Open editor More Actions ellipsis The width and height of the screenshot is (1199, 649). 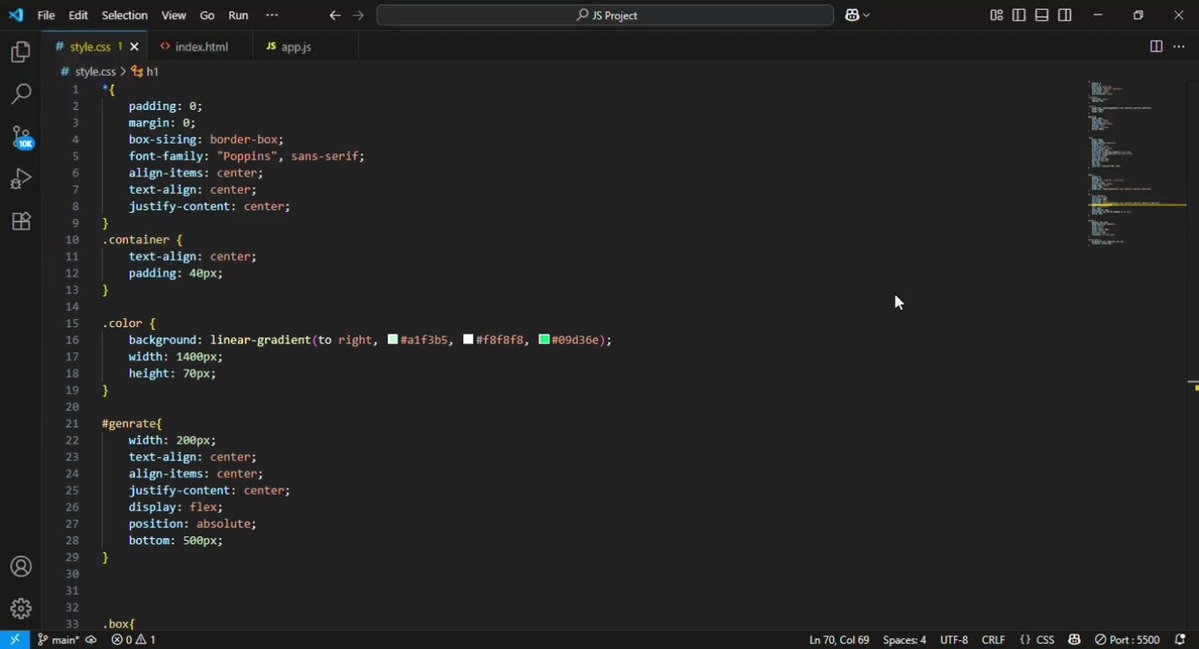pyautogui.click(x=1179, y=47)
